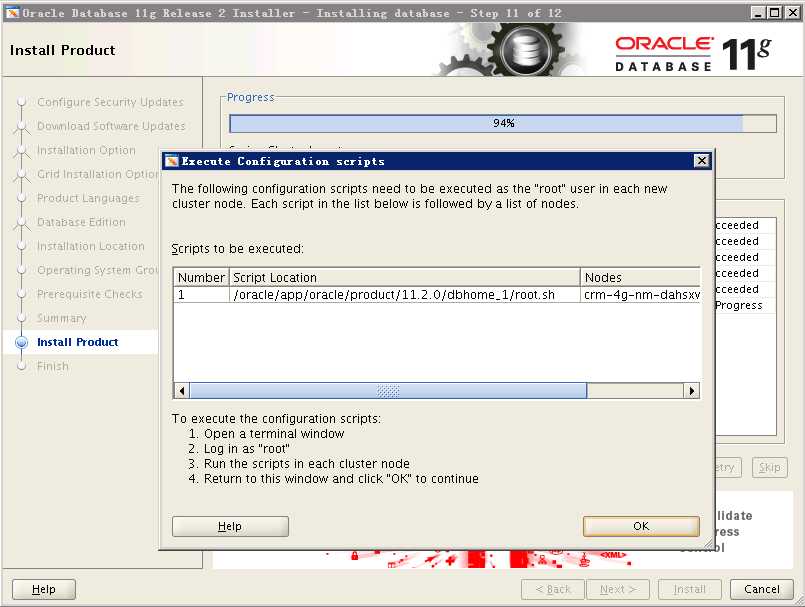The image size is (805, 607).
Task: Click the 'Scripts to be executed:' label
Action: tap(238, 249)
